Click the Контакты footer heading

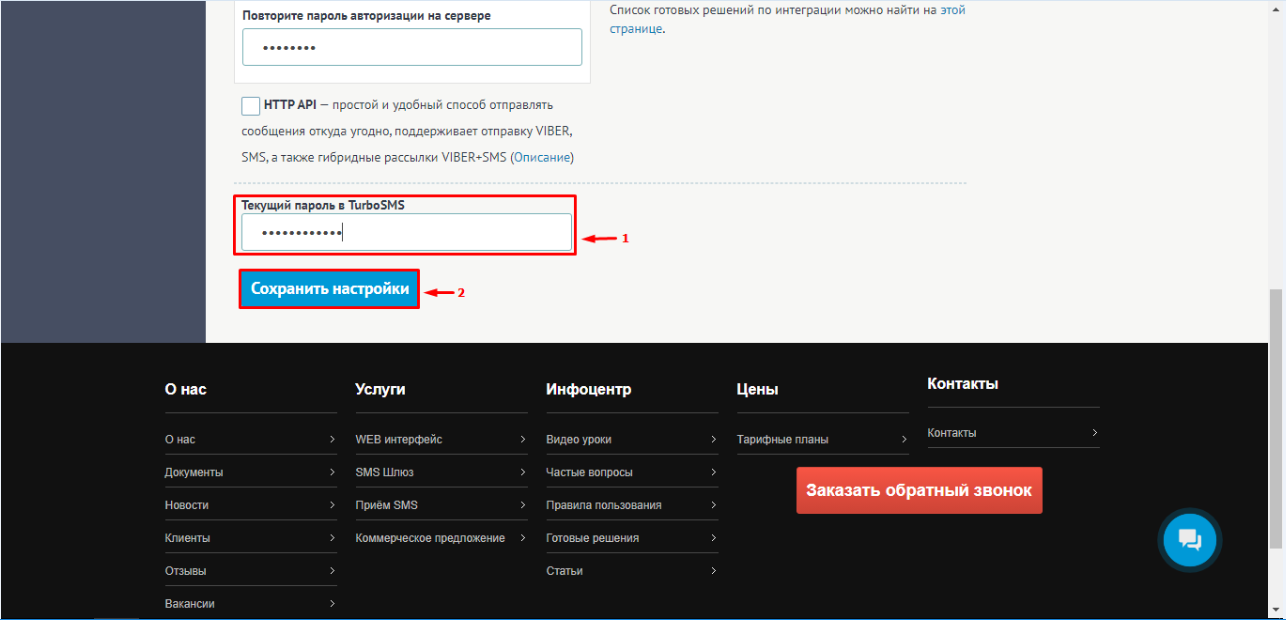[963, 383]
